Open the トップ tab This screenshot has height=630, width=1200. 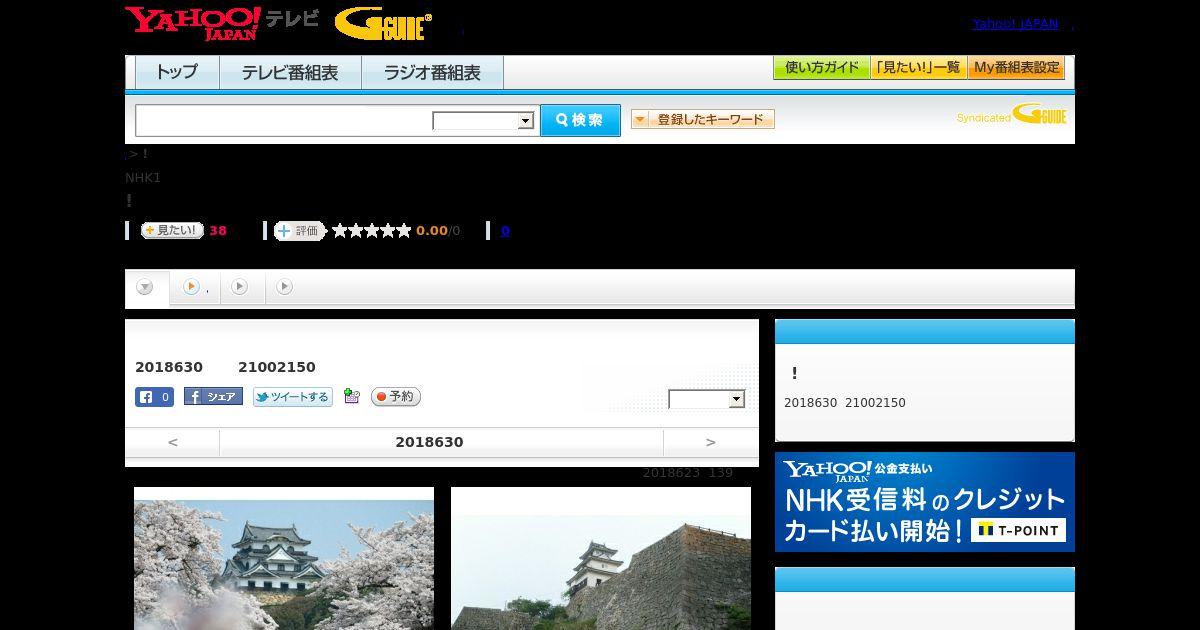point(177,72)
